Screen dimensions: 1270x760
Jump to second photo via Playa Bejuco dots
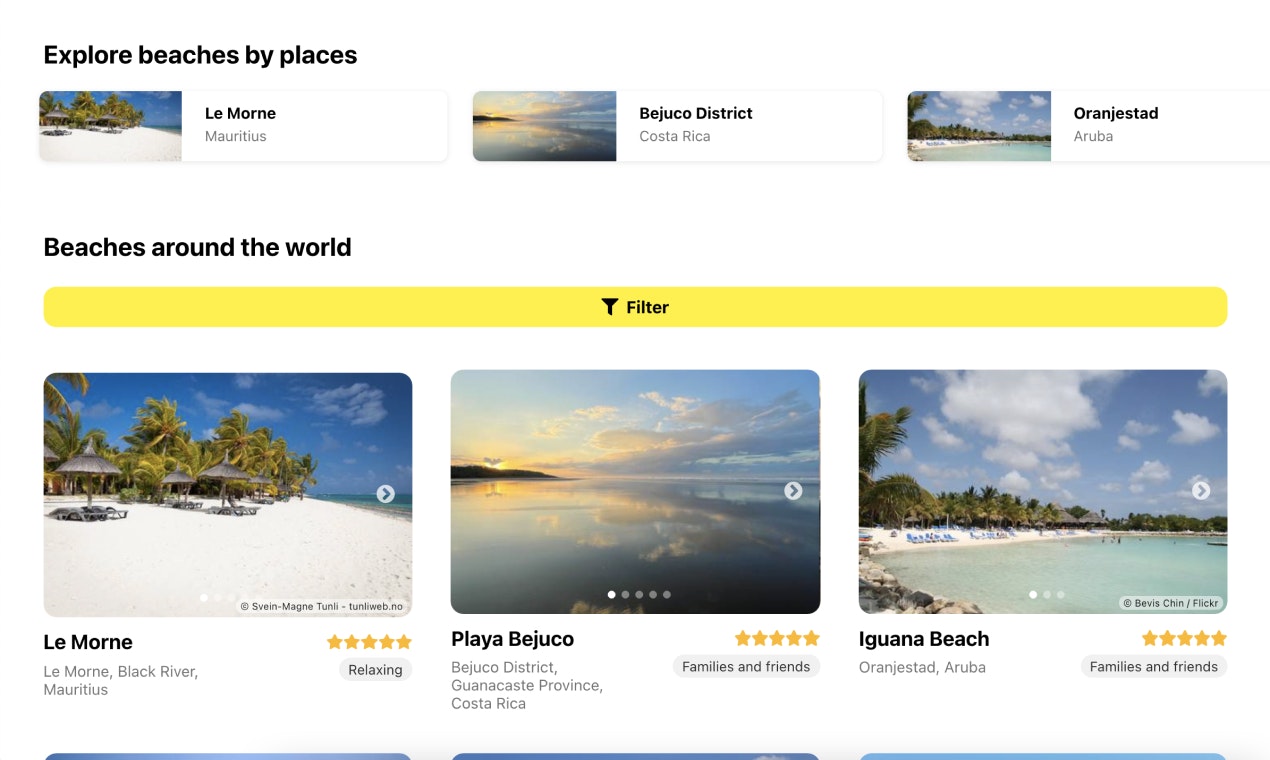click(x=625, y=594)
